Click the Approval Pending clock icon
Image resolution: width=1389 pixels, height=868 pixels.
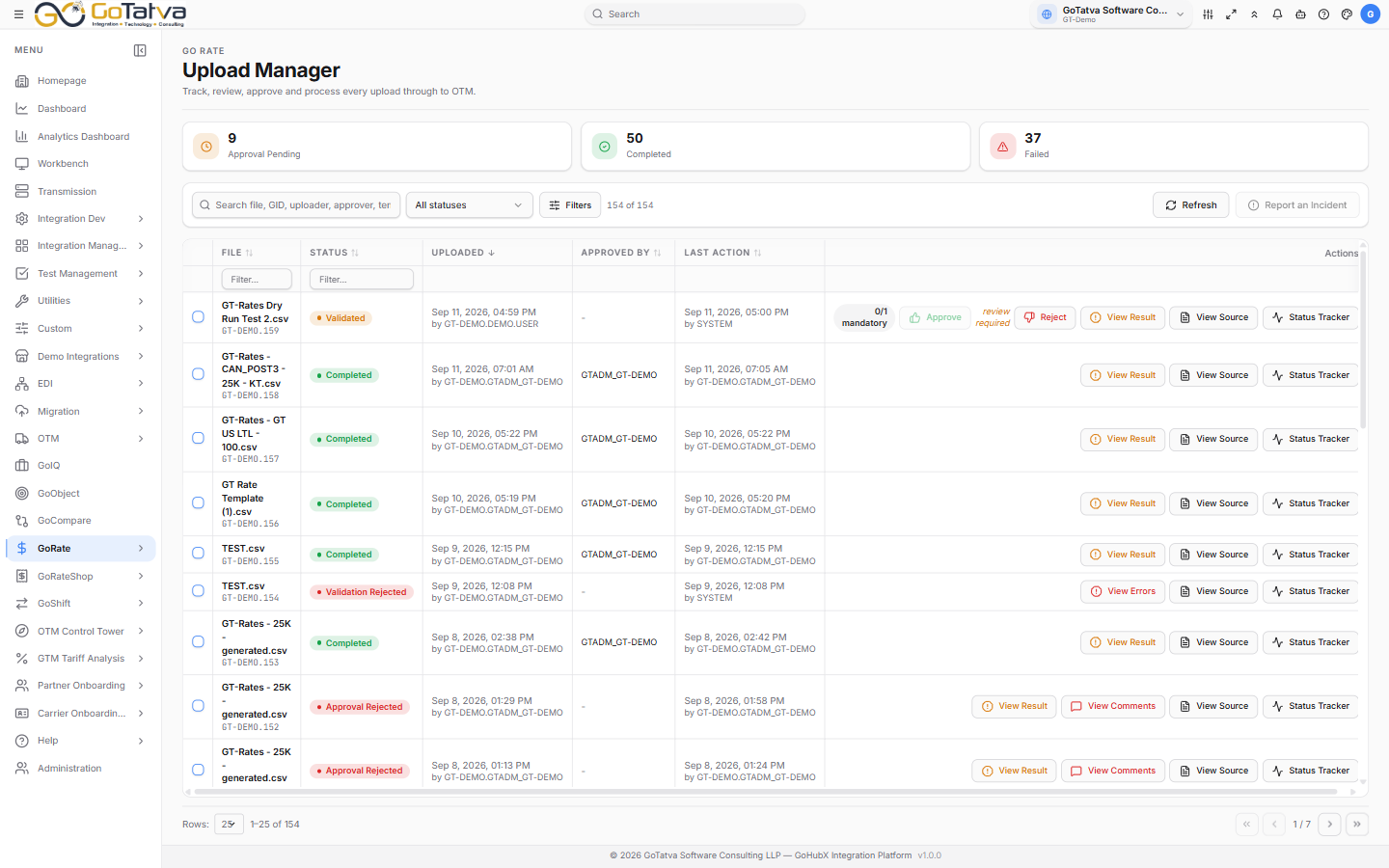[206, 147]
